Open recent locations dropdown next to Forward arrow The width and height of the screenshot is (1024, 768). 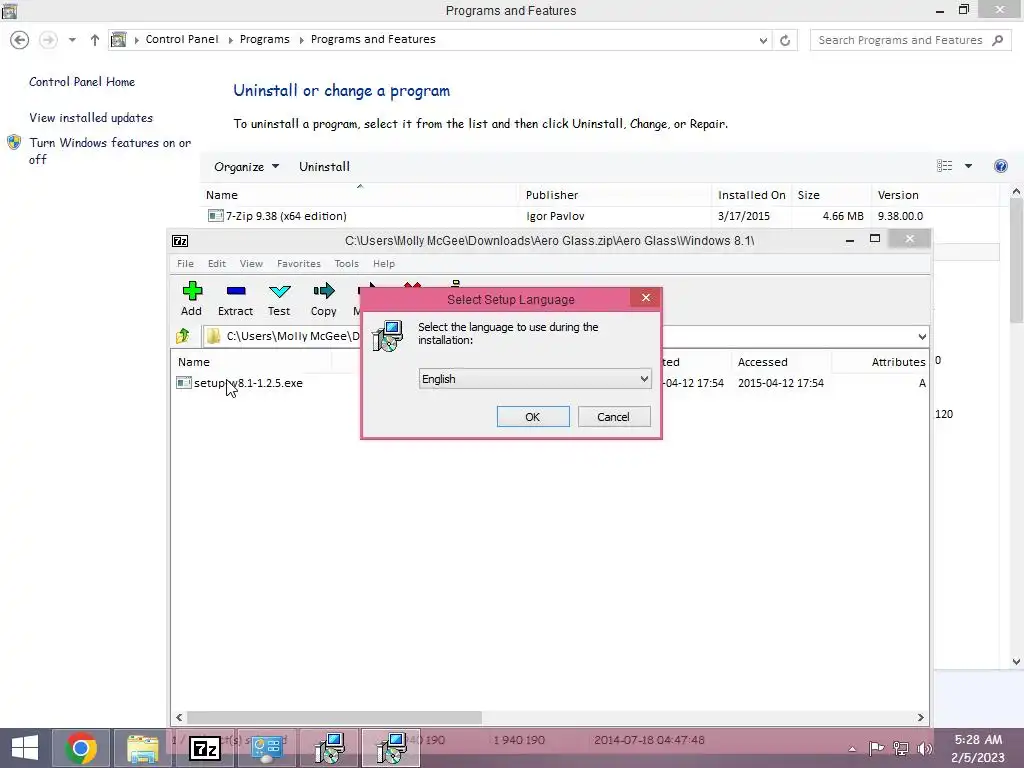coord(72,40)
